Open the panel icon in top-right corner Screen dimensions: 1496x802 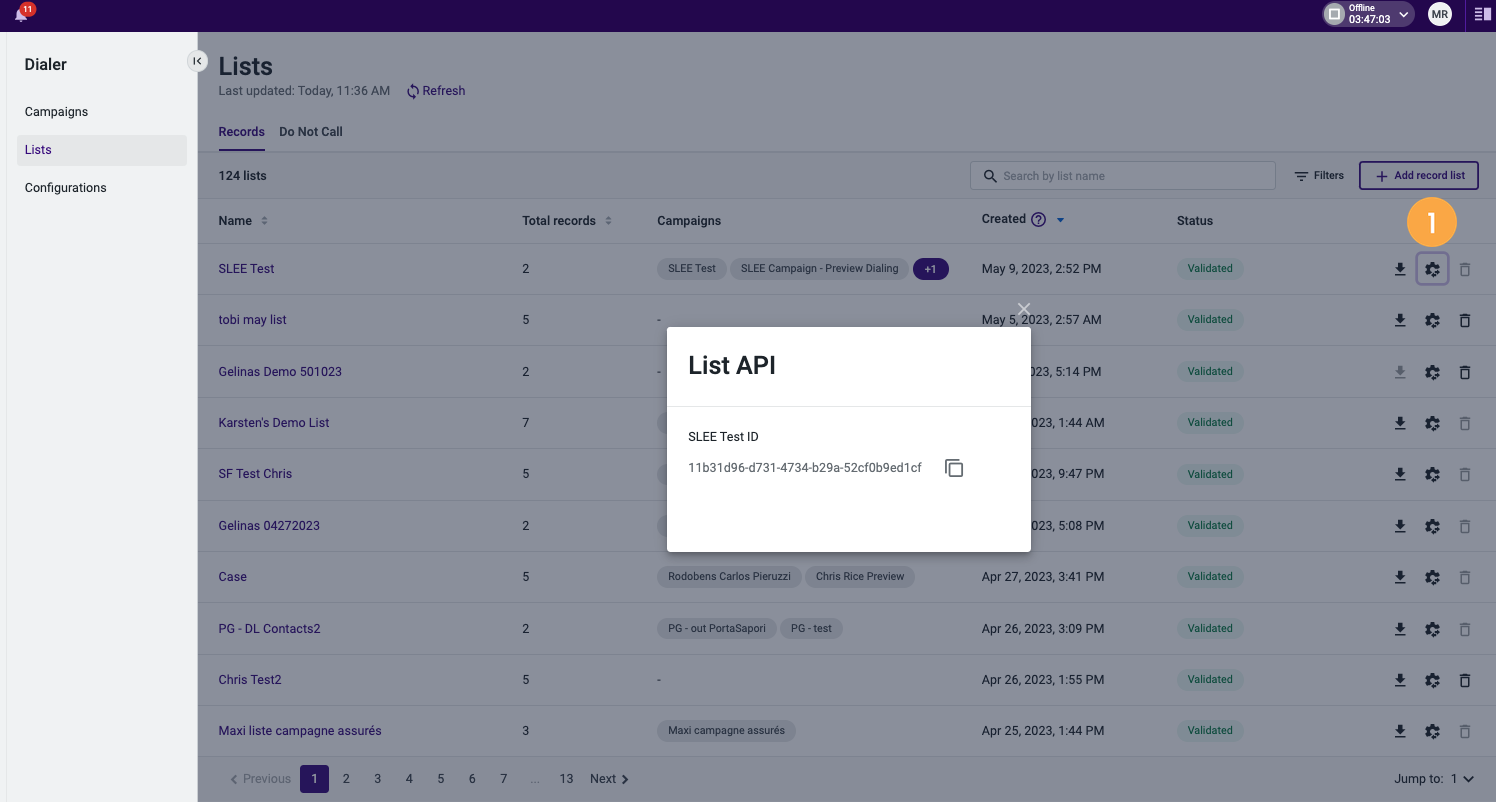click(1482, 14)
